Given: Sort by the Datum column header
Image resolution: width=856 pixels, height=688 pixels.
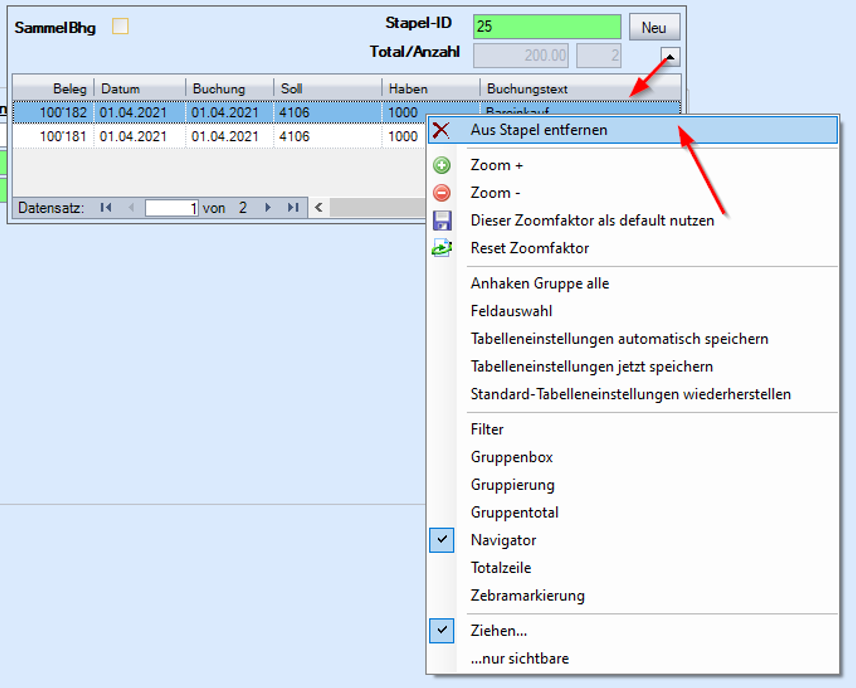Looking at the screenshot, I should point(140,88).
